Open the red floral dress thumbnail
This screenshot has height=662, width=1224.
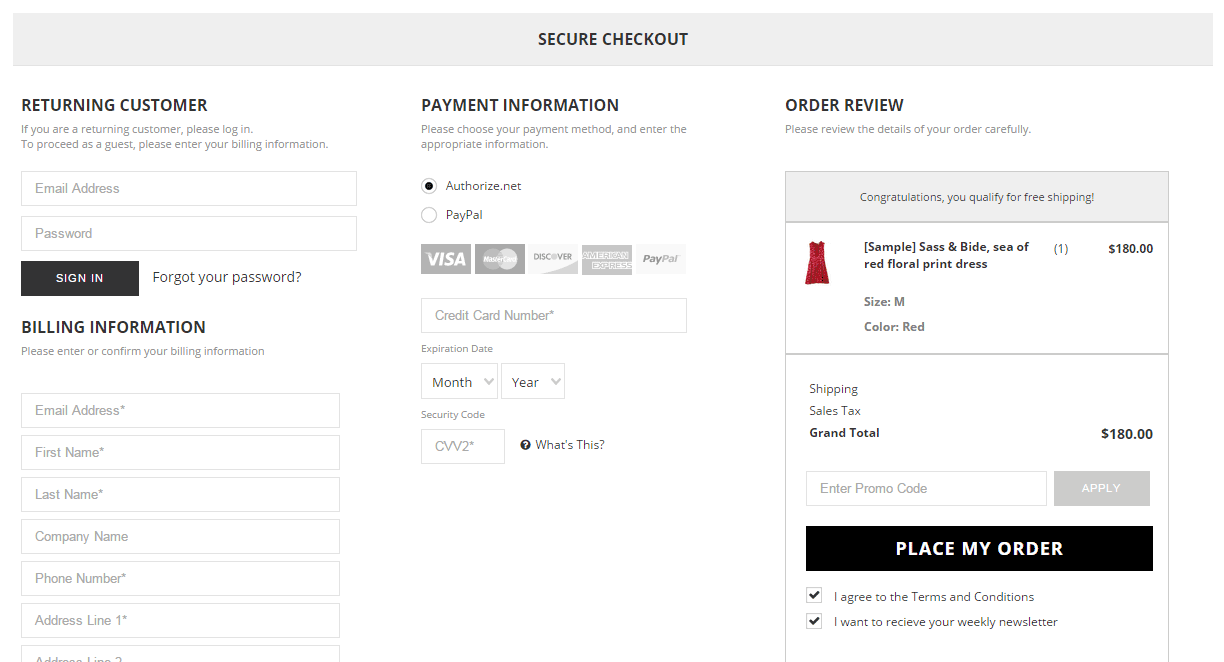pyautogui.click(x=817, y=263)
